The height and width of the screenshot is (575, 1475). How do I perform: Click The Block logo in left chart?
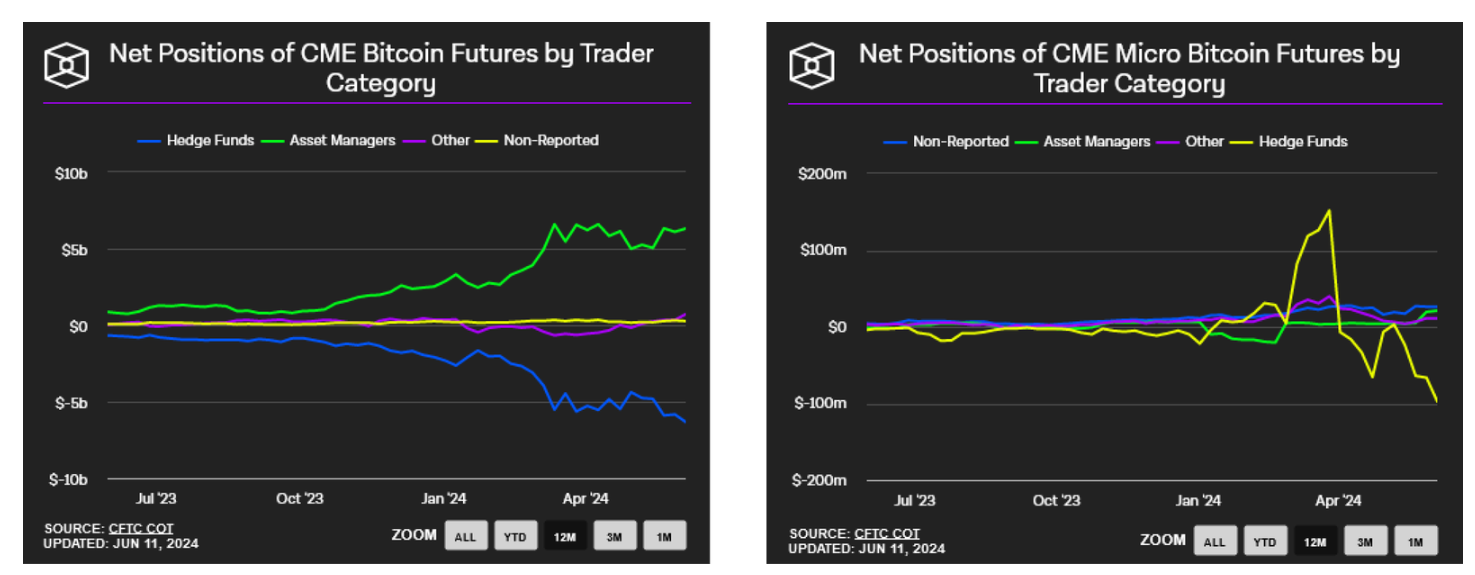(67, 65)
